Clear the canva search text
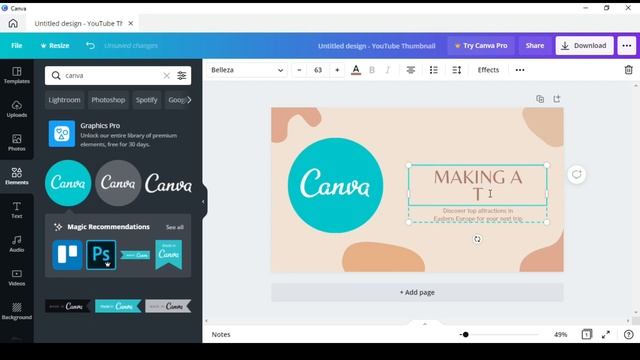The width and height of the screenshot is (640, 360). (x=167, y=76)
